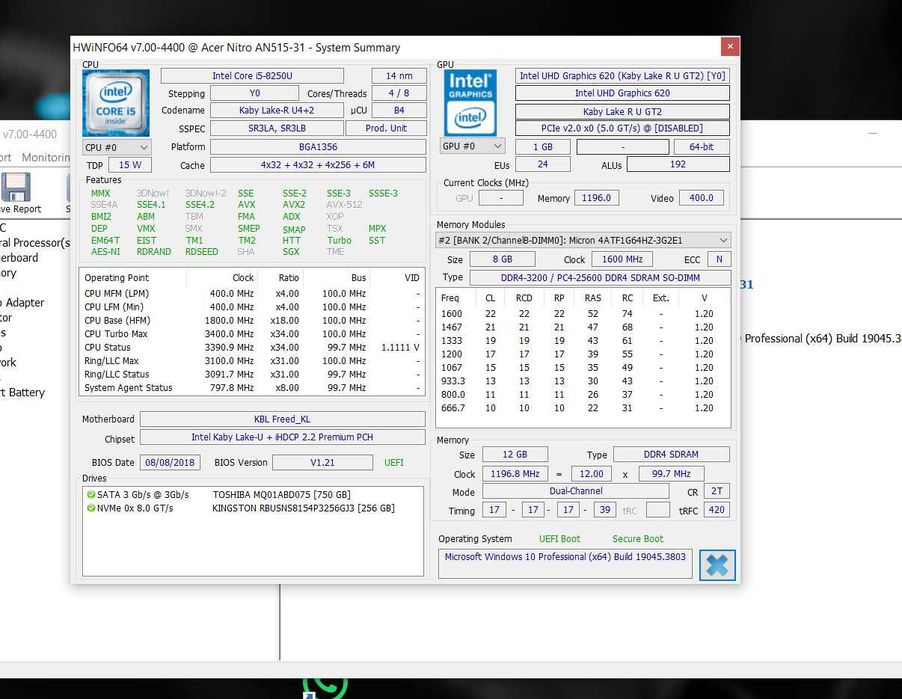Click the Kaby Lake-R U4+2 codename field
This screenshot has width=902, height=699.
click(x=276, y=110)
